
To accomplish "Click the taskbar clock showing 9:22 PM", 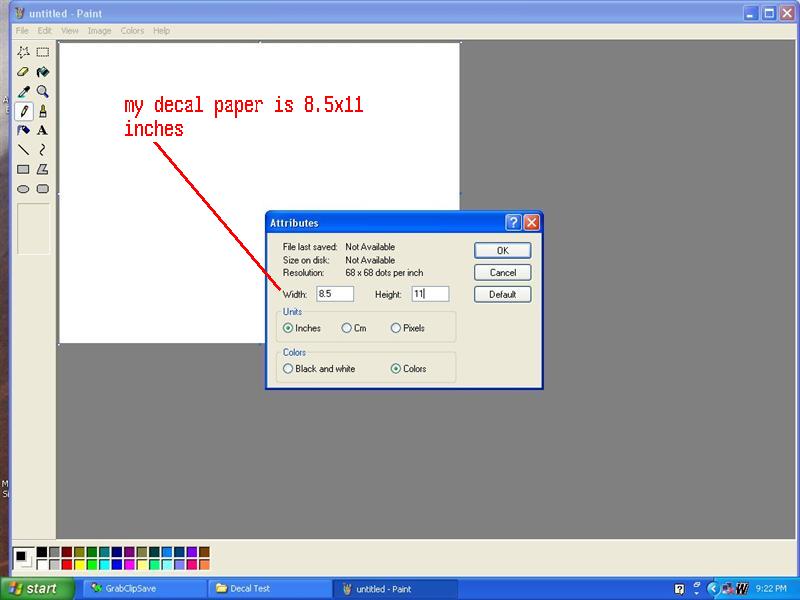I will (x=771, y=589).
